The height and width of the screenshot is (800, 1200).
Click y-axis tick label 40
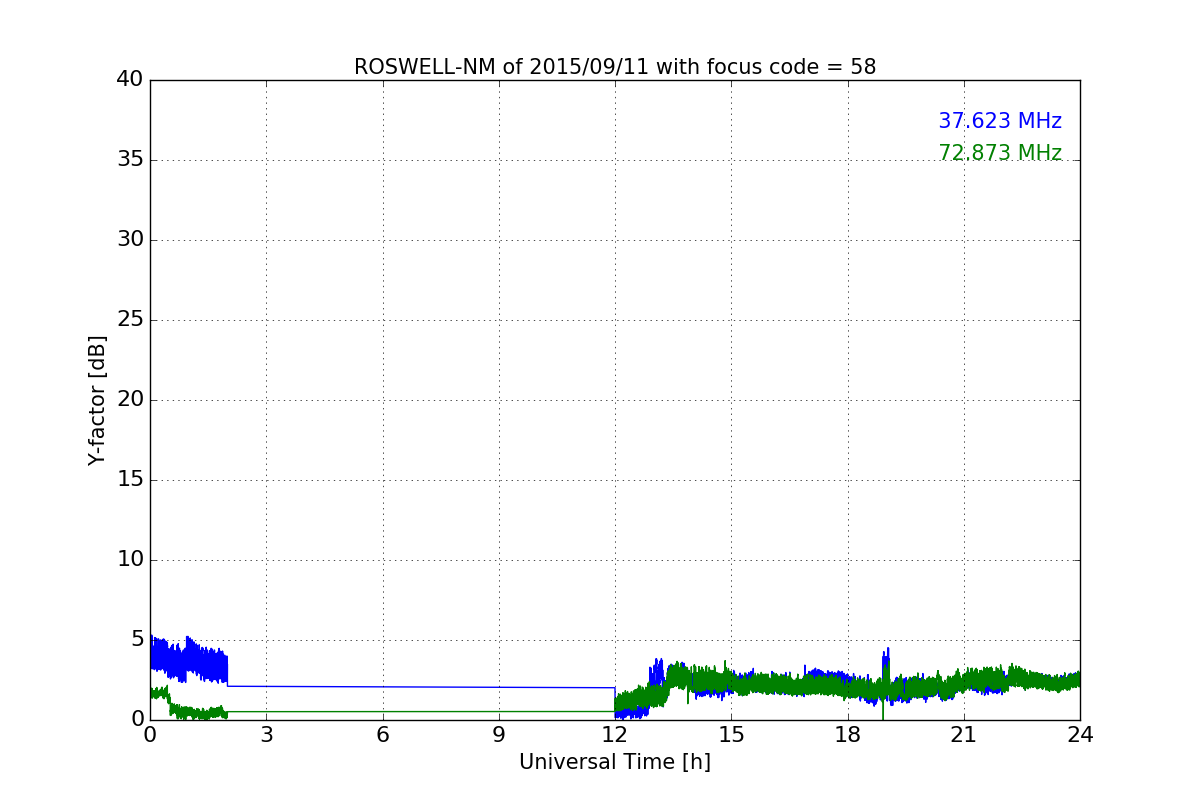pos(130,80)
